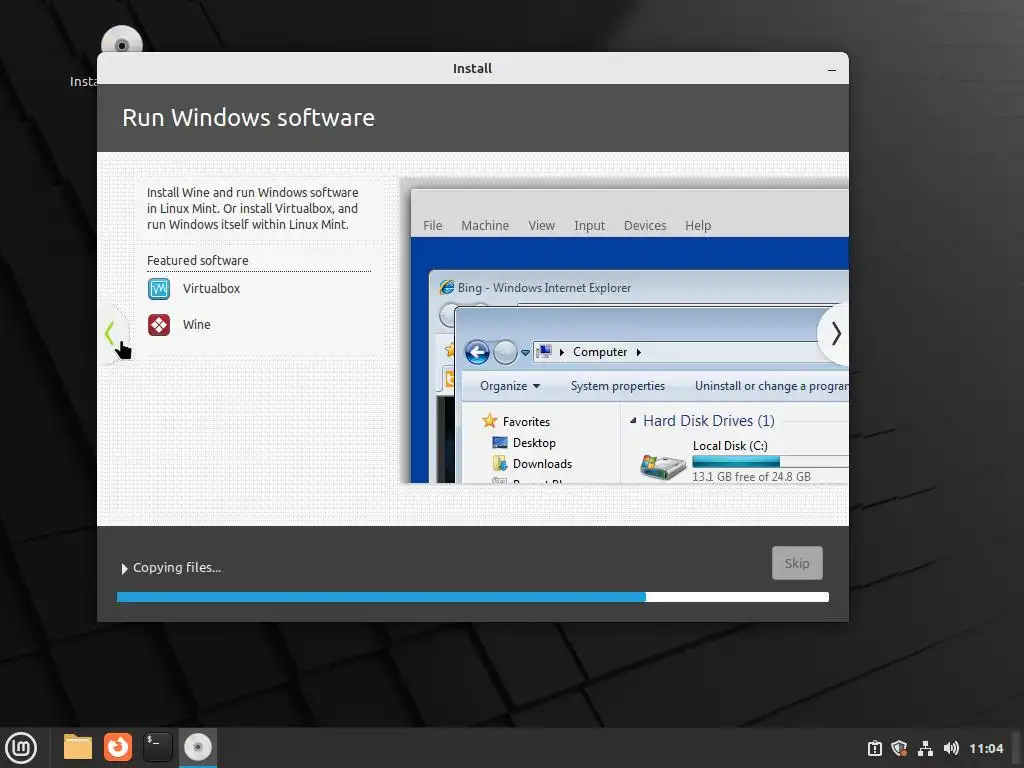Minimize the Install window

point(831,69)
